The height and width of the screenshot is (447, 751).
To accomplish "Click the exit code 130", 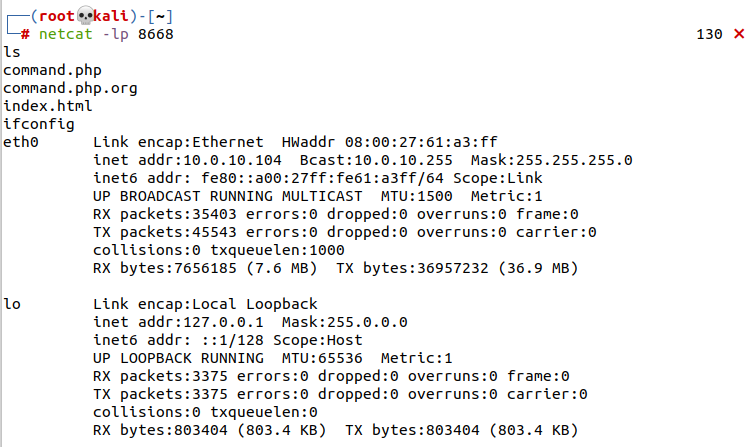I will [709, 35].
